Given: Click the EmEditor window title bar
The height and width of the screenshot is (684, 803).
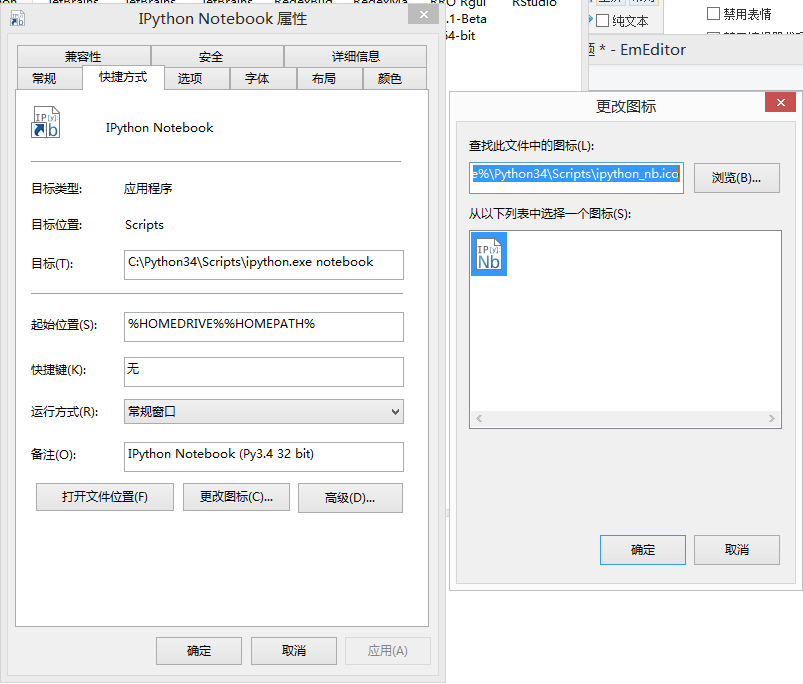Looking at the screenshot, I should click(695, 50).
